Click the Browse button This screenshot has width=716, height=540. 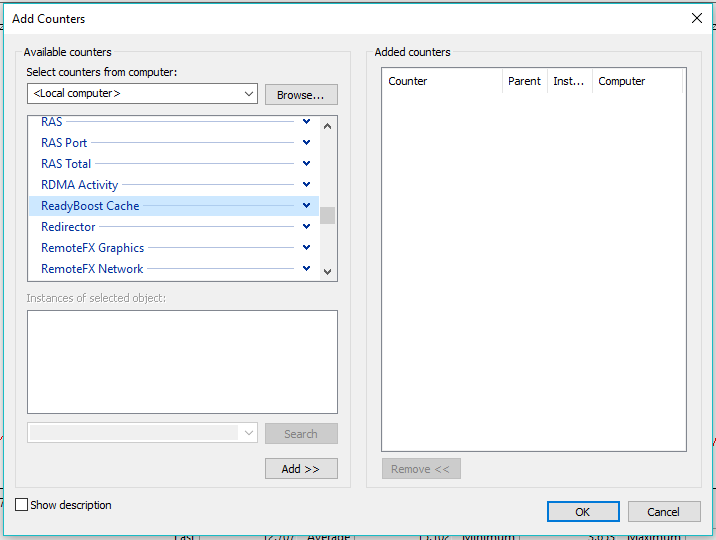pos(301,95)
